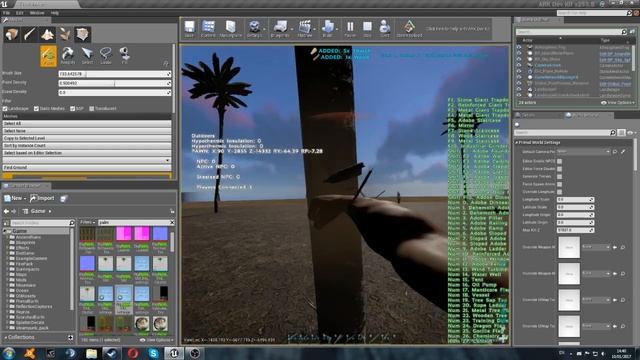Open the Window menu
This screenshot has height=360, width=640.
37,13
